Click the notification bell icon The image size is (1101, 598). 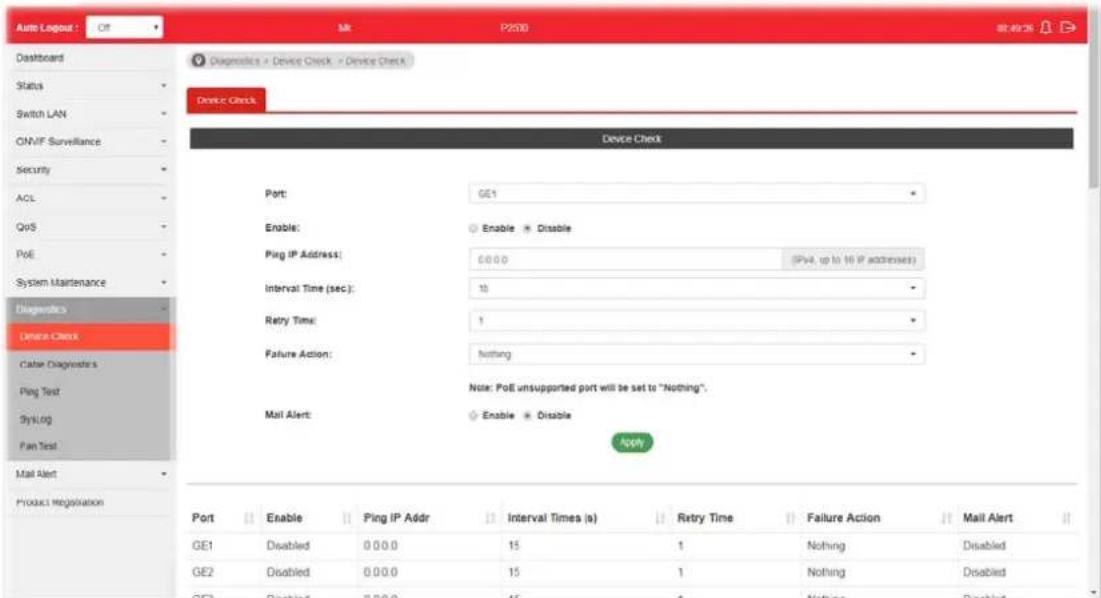[1046, 27]
